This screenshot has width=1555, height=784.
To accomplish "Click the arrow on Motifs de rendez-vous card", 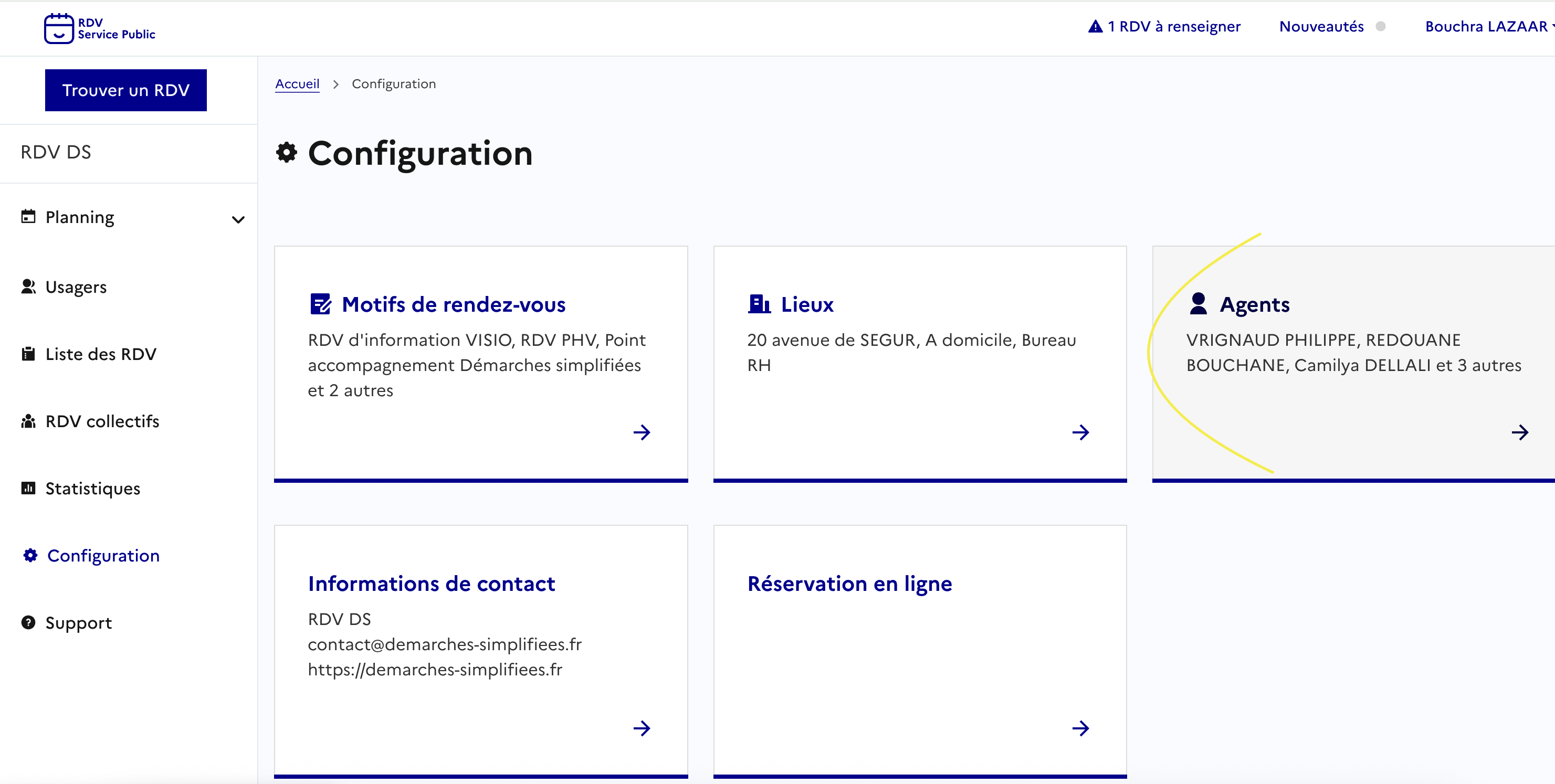I will 641,432.
